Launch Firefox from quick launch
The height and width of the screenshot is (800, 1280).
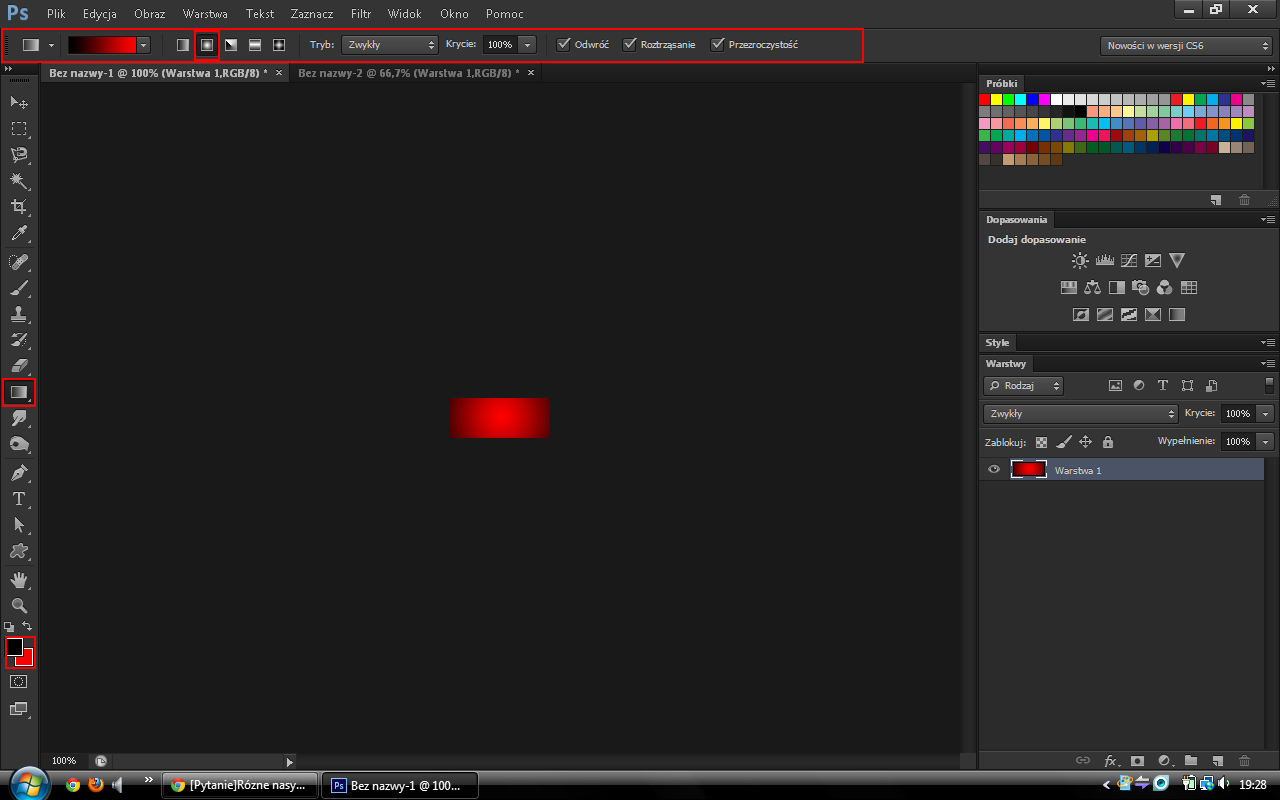tap(95, 785)
